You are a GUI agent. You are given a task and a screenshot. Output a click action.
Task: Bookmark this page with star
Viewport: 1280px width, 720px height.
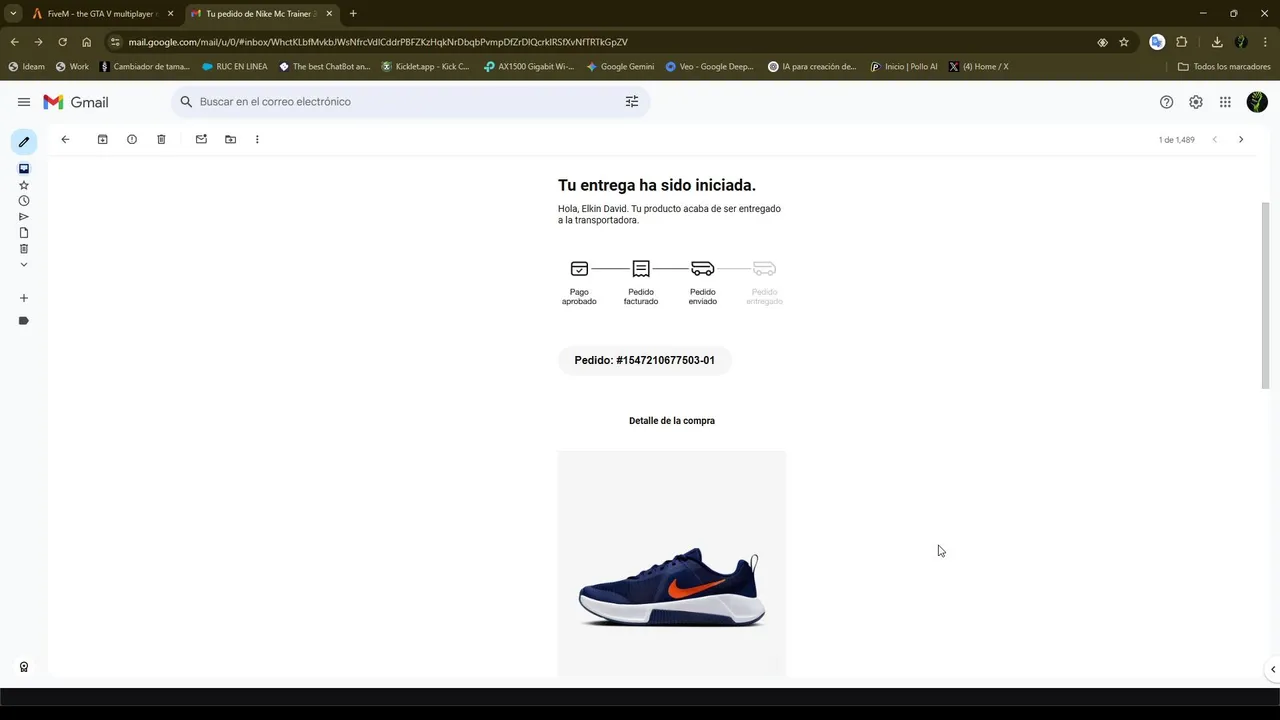point(1124,42)
